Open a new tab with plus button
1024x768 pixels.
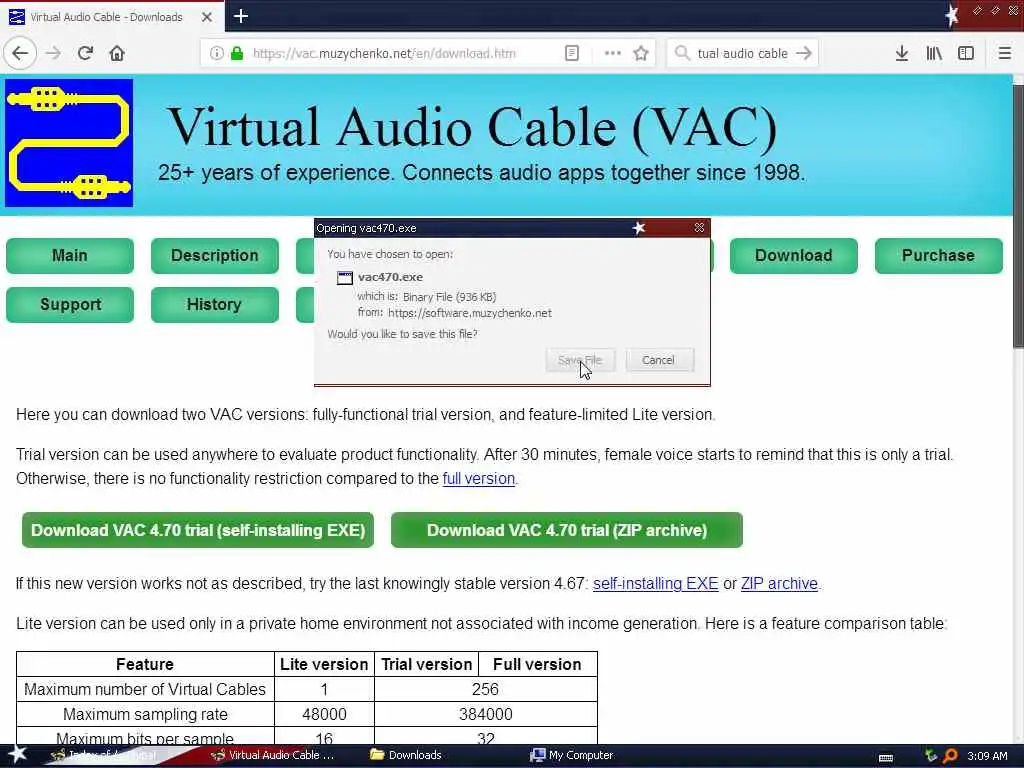241,16
